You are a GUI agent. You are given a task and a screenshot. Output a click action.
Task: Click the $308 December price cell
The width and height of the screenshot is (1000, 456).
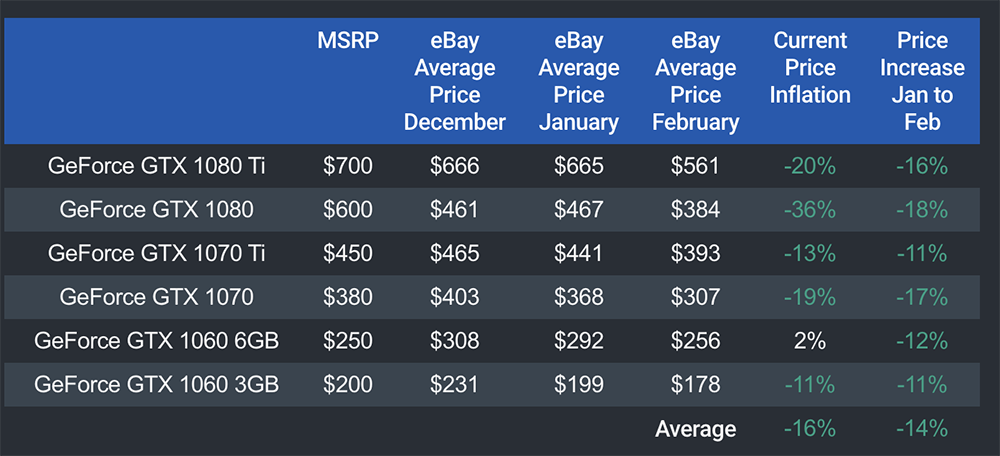tap(455, 341)
